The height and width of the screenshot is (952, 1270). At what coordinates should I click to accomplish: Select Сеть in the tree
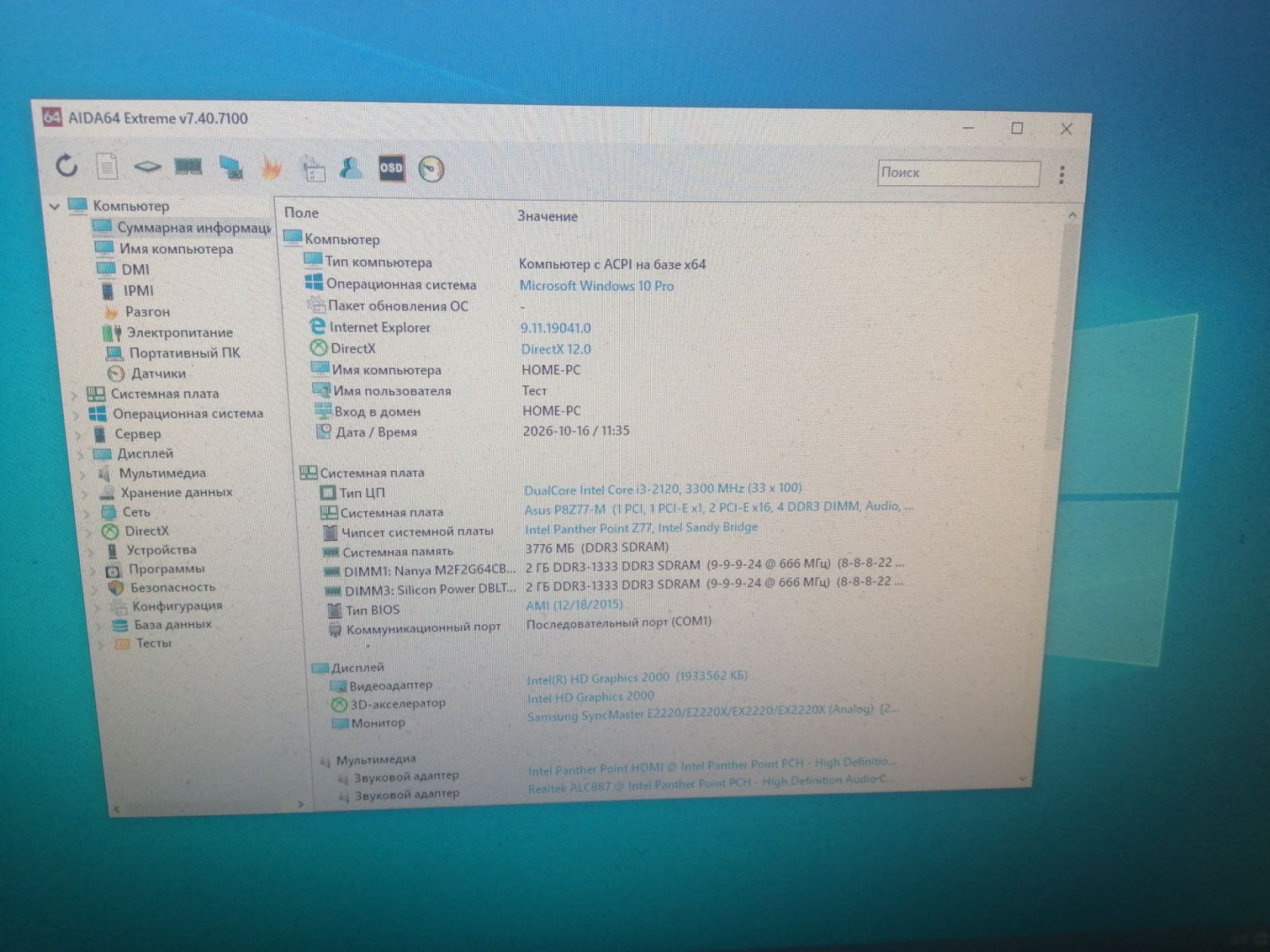pos(126,512)
